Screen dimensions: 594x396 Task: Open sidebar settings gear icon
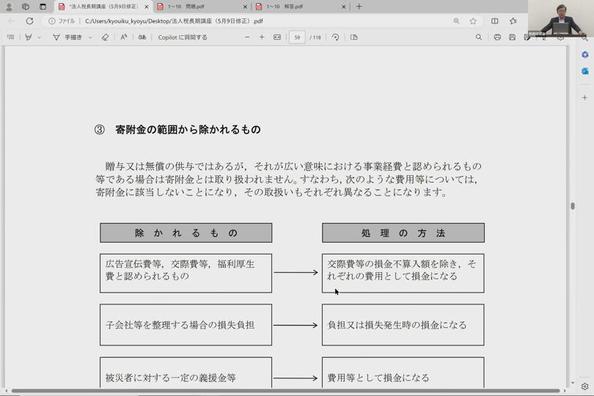(585, 386)
